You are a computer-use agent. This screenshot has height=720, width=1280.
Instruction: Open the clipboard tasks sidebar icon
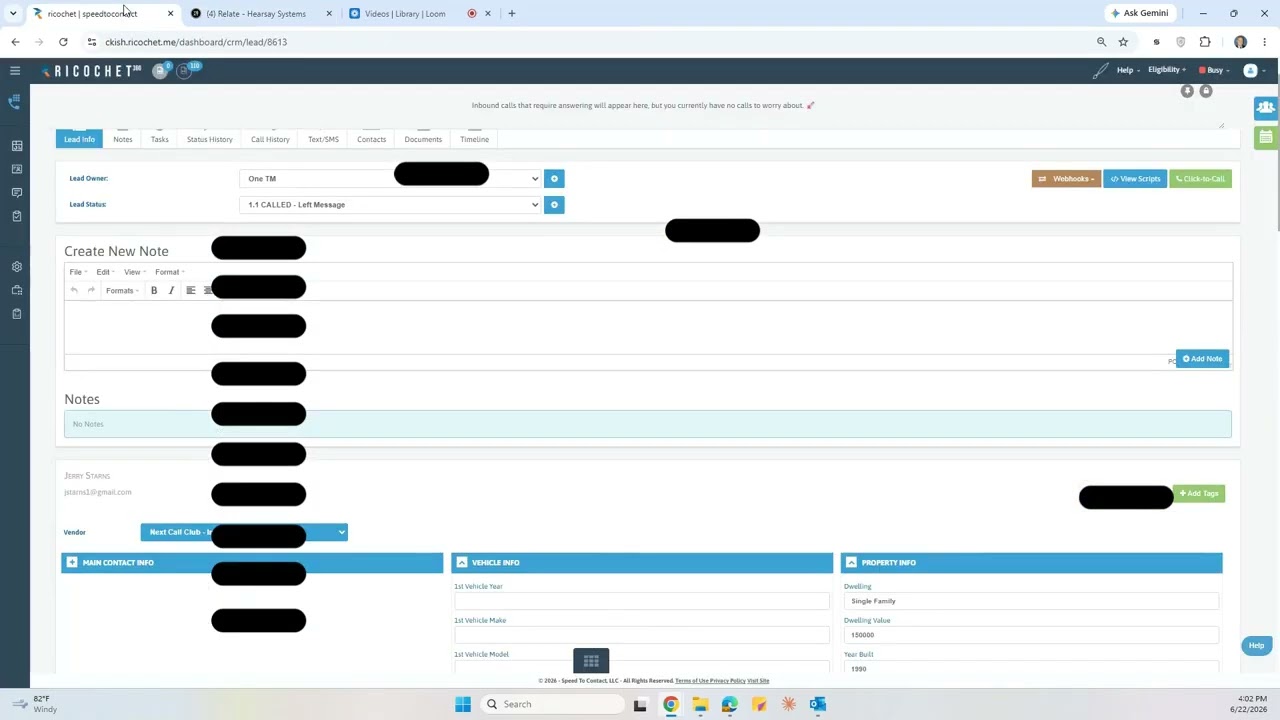click(x=17, y=216)
